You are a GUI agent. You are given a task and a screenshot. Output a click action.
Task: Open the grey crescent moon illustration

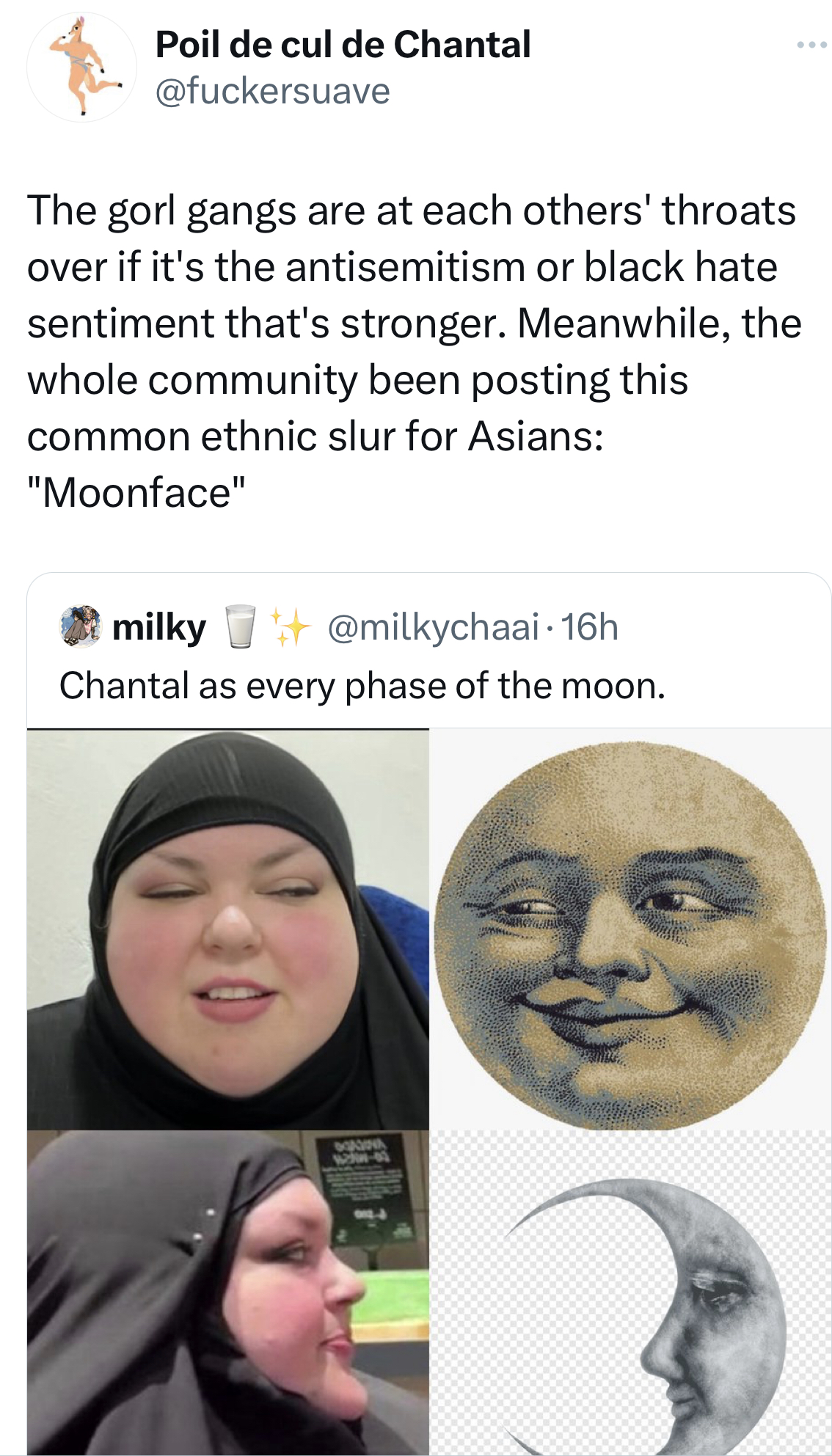point(630,1292)
